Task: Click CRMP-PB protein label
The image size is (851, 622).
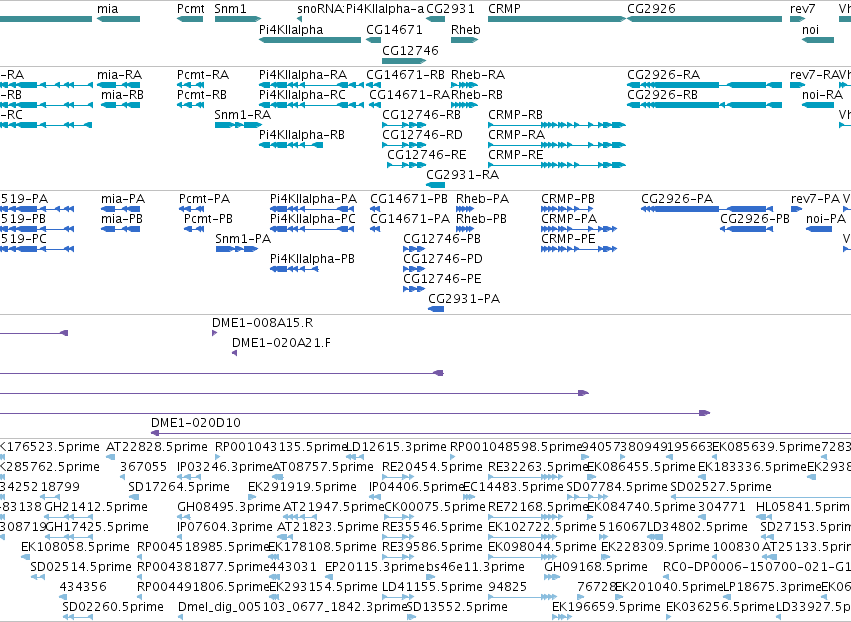Action: (x=568, y=199)
